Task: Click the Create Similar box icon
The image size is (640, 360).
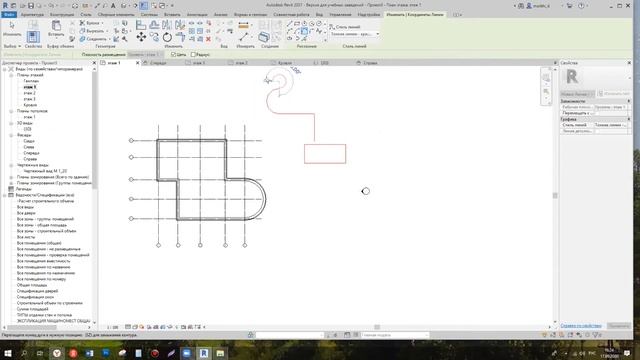Action: (x=264, y=37)
